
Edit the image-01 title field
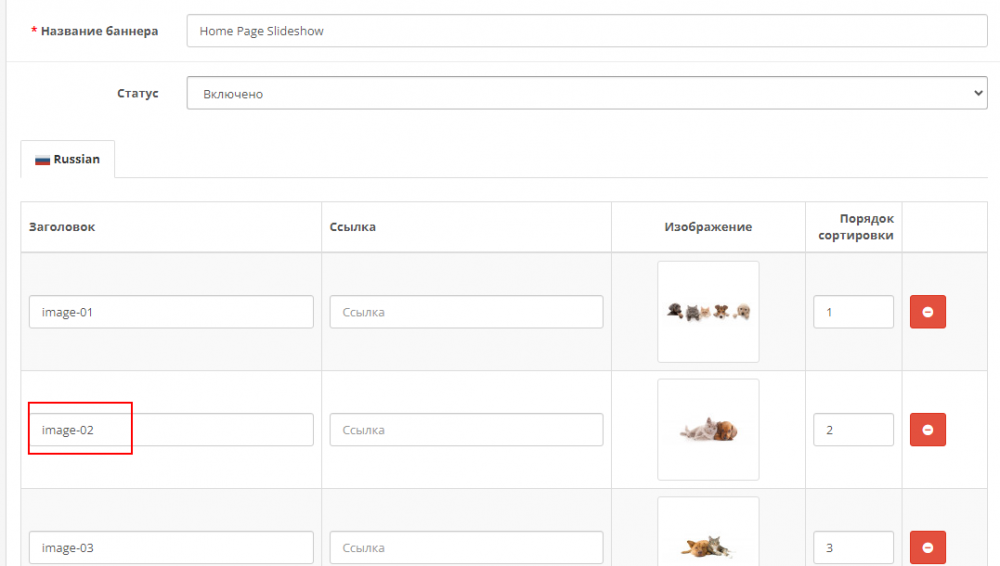pyautogui.click(x=171, y=312)
